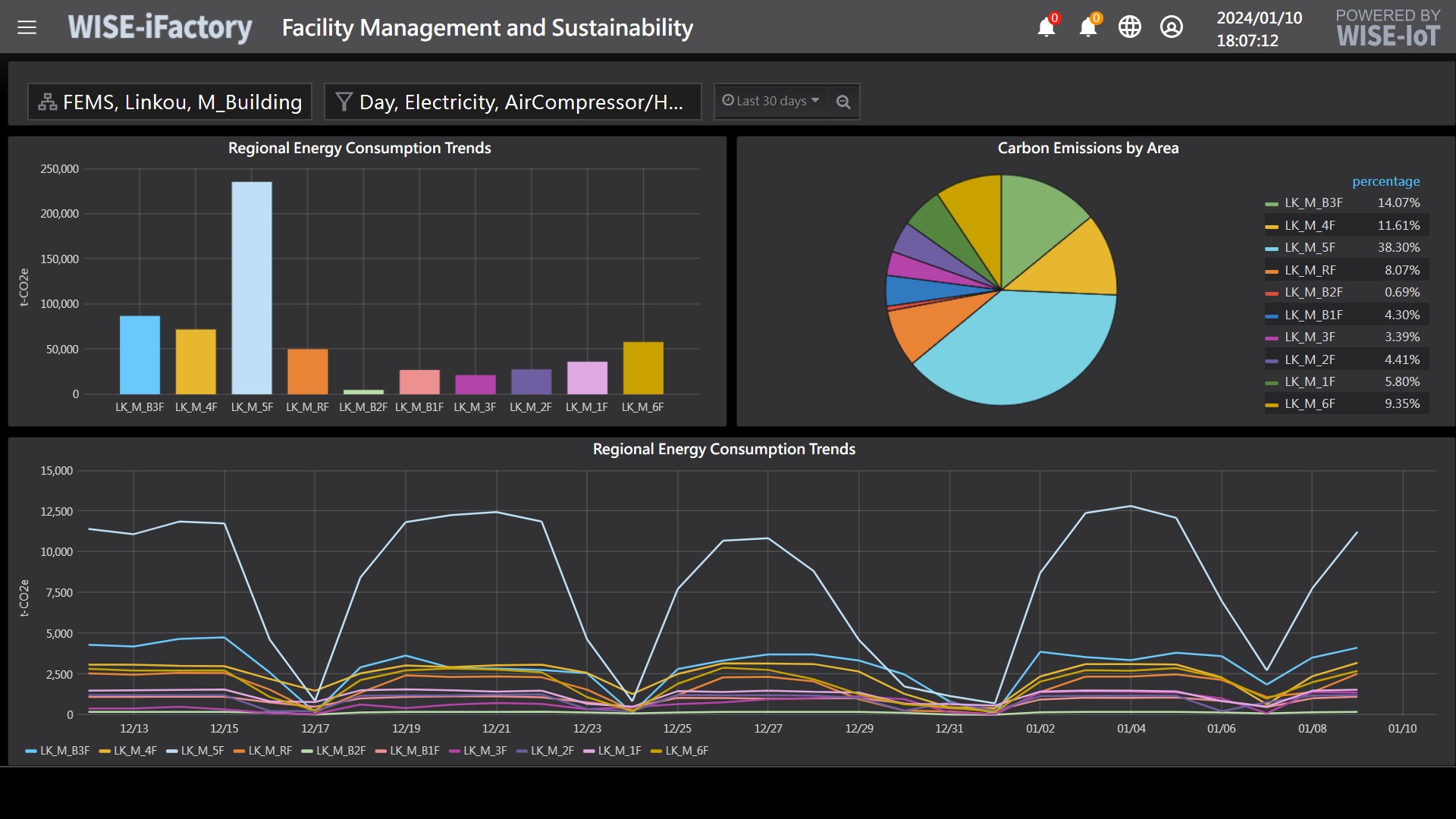The width and height of the screenshot is (1456, 819).
Task: Click the LK_M_6F gold bar in bar chart
Action: 643,368
